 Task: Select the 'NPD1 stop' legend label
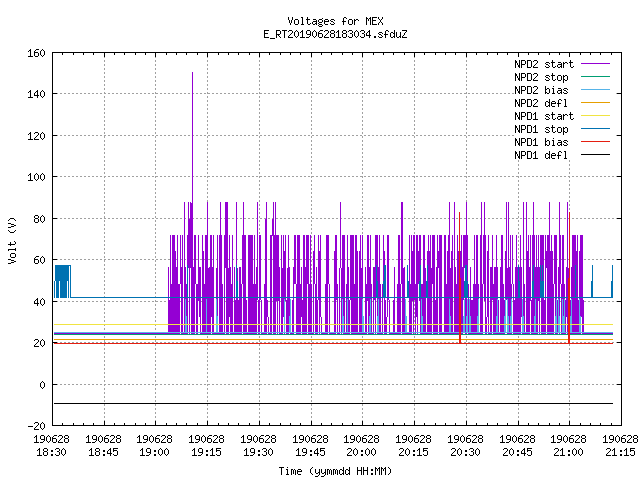(x=541, y=129)
